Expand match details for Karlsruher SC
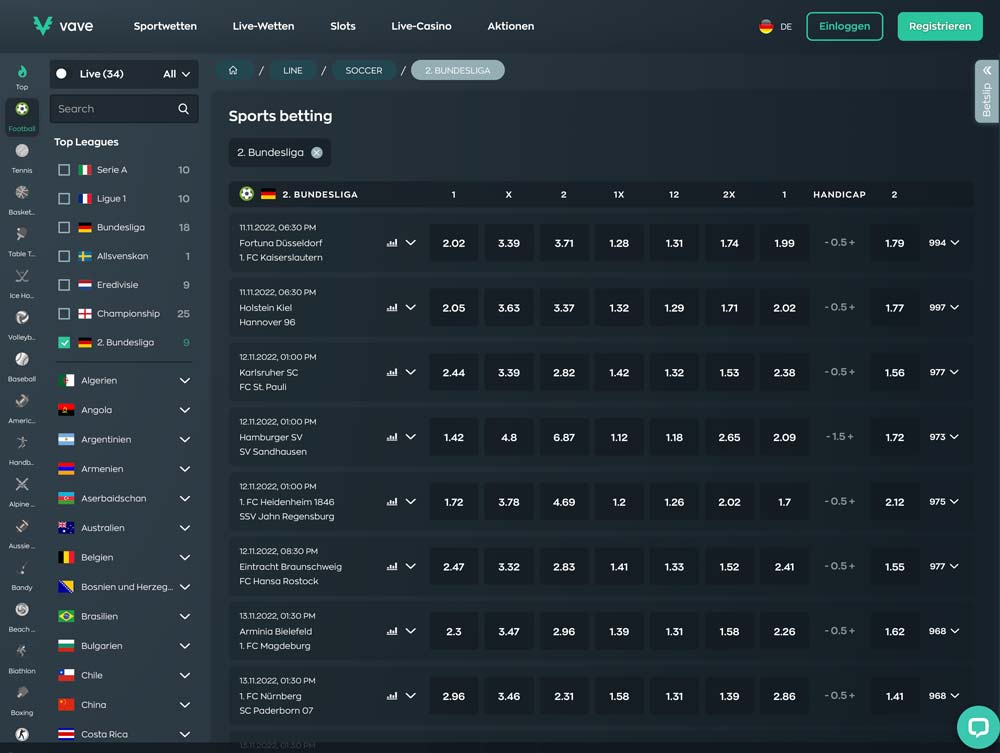The image size is (1000, 753). tap(411, 372)
